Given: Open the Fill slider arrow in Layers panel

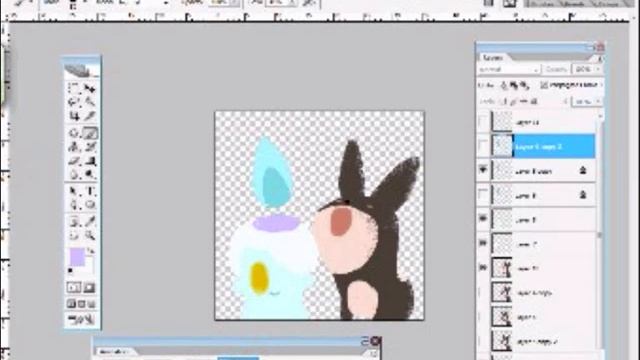Looking at the screenshot, I should tap(598, 101).
